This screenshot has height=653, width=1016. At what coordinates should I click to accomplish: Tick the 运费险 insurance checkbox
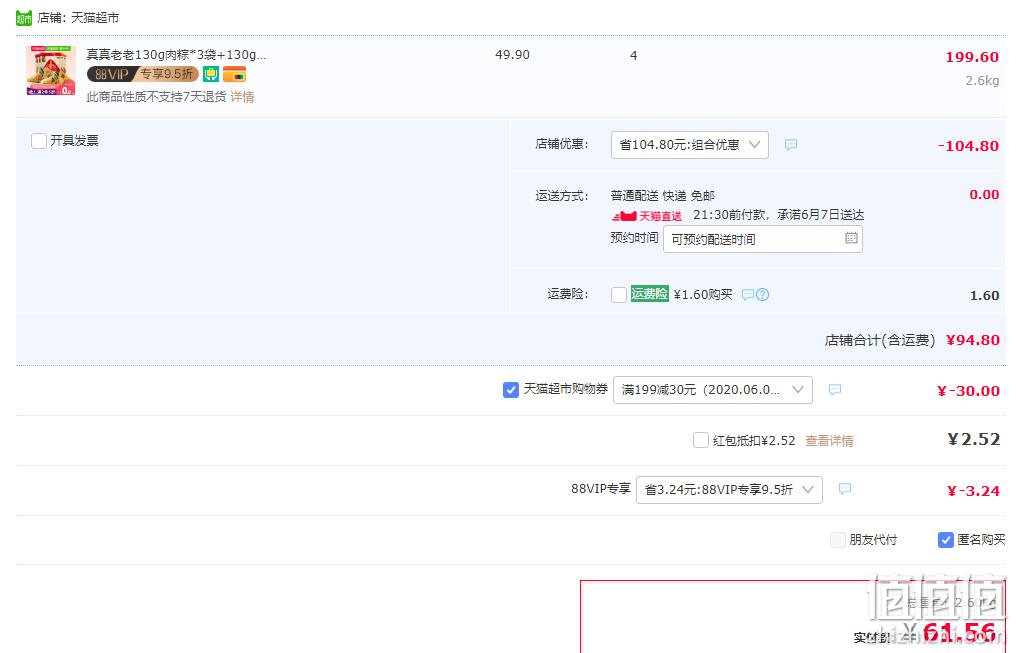619,295
